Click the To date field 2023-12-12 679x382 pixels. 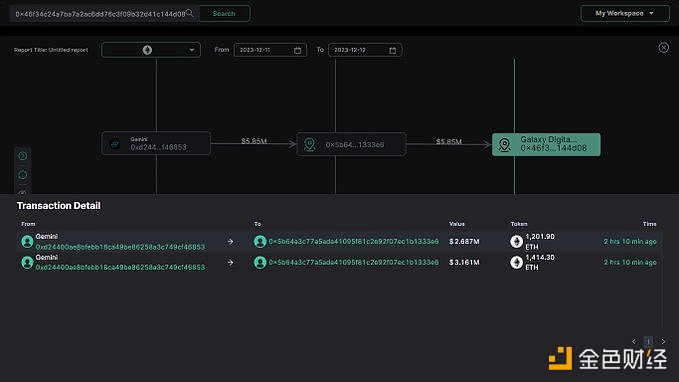pos(365,50)
